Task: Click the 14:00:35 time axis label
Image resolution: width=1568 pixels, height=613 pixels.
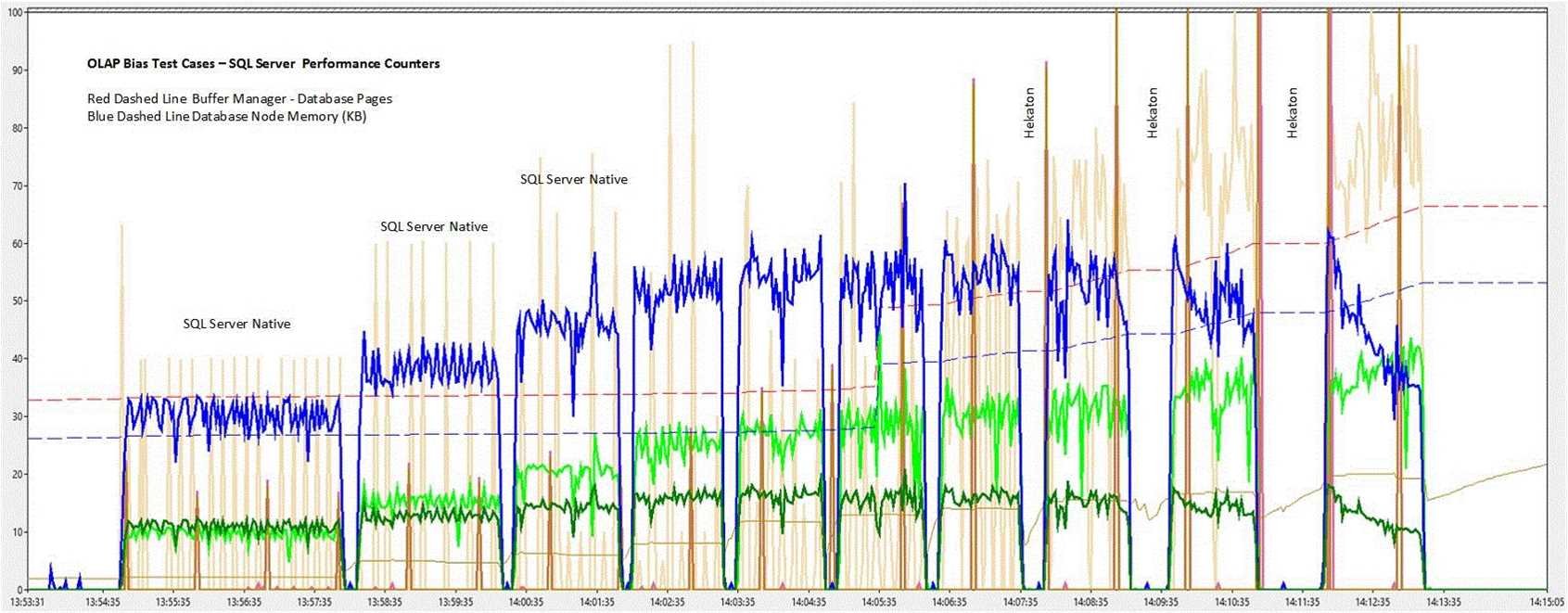Action: (526, 602)
